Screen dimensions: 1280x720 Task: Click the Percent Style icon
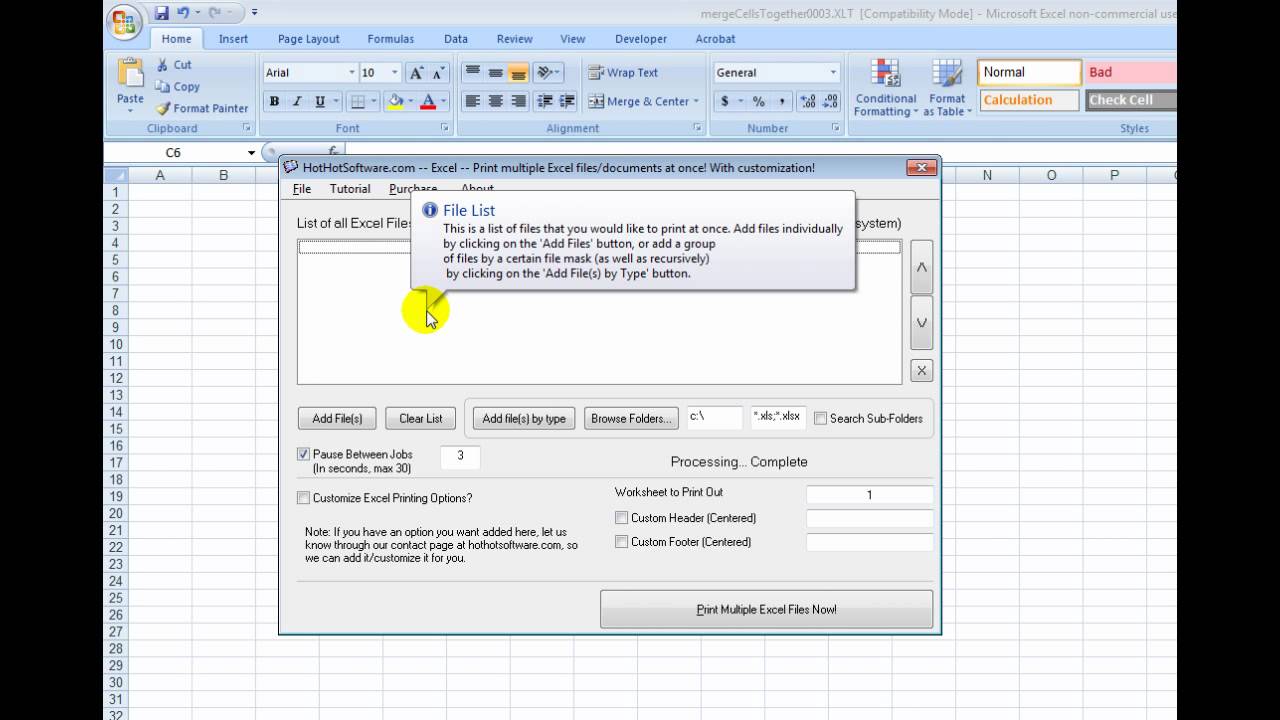click(759, 101)
